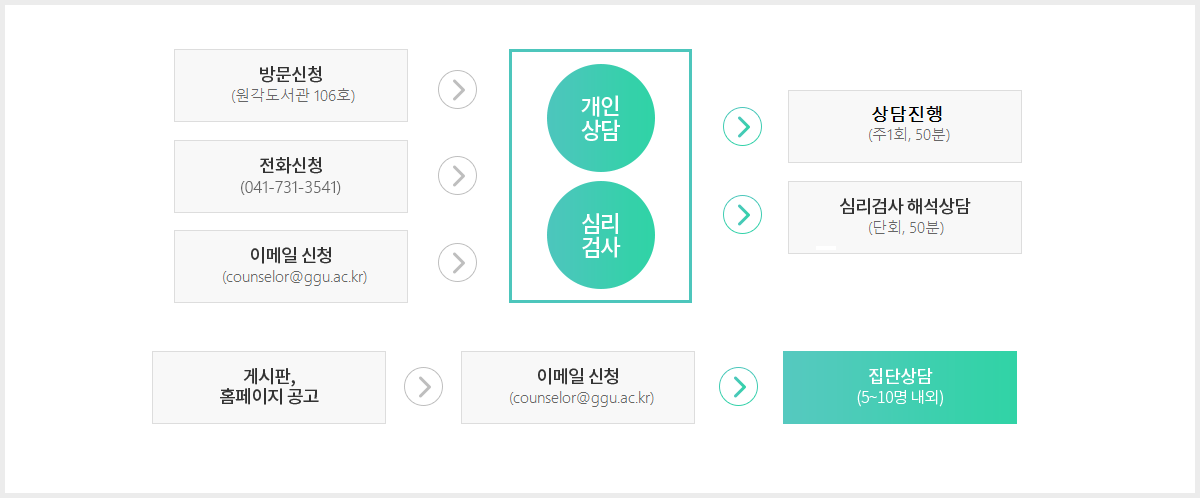Image resolution: width=1200 pixels, height=498 pixels.
Task: Click the green 집단상담 (5~10명 내외) box
Action: coord(900,387)
